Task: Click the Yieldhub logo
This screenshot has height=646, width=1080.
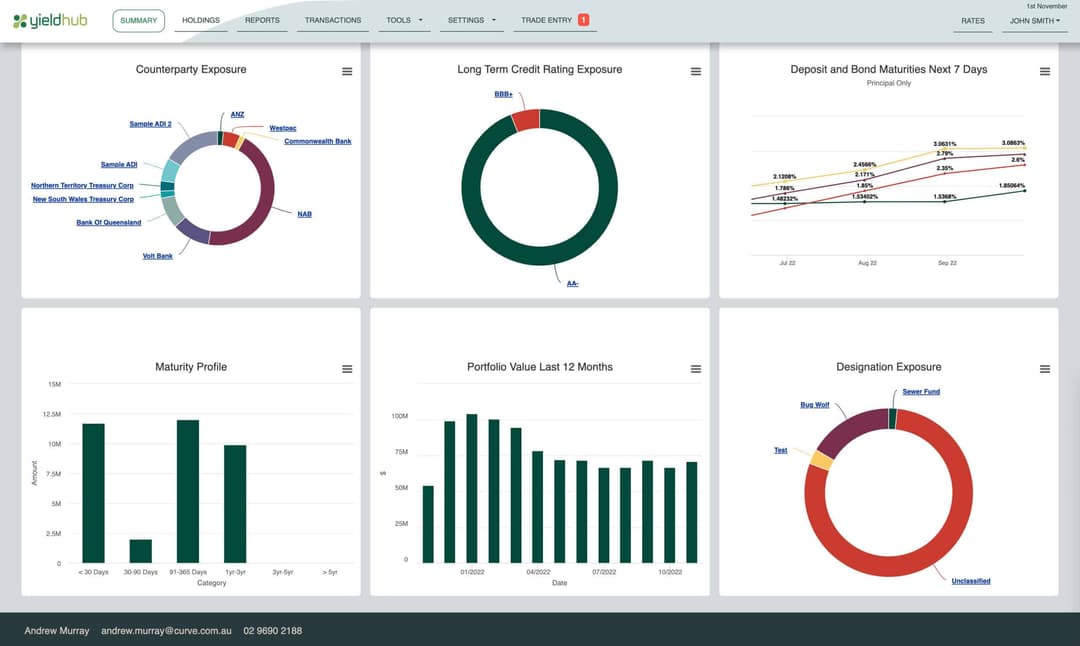Action: pyautogui.click(x=50, y=21)
